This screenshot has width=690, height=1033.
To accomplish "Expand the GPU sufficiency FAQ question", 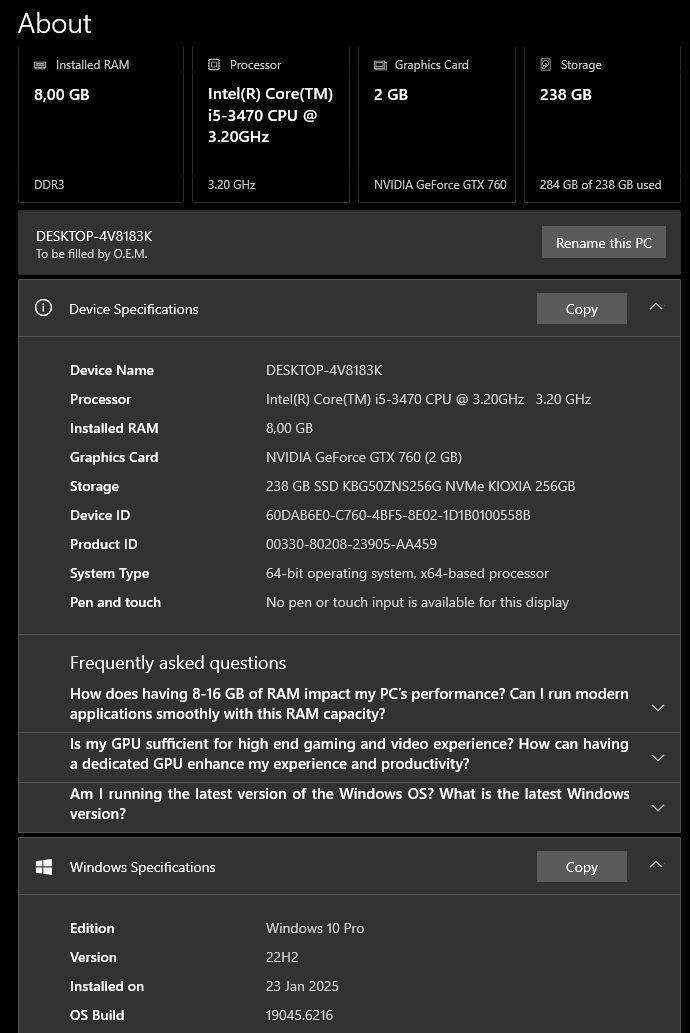I will pyautogui.click(x=657, y=757).
